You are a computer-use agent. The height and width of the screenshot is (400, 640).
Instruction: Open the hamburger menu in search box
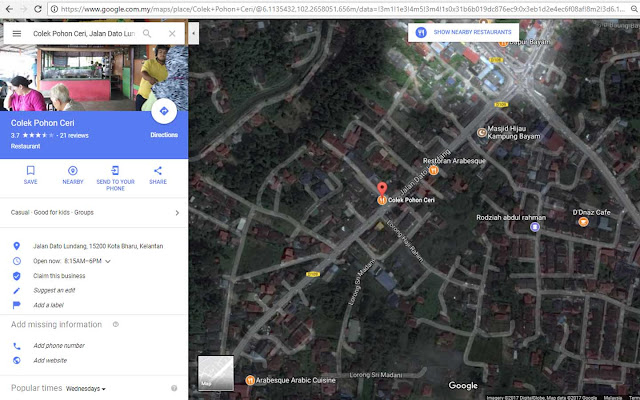(x=17, y=33)
